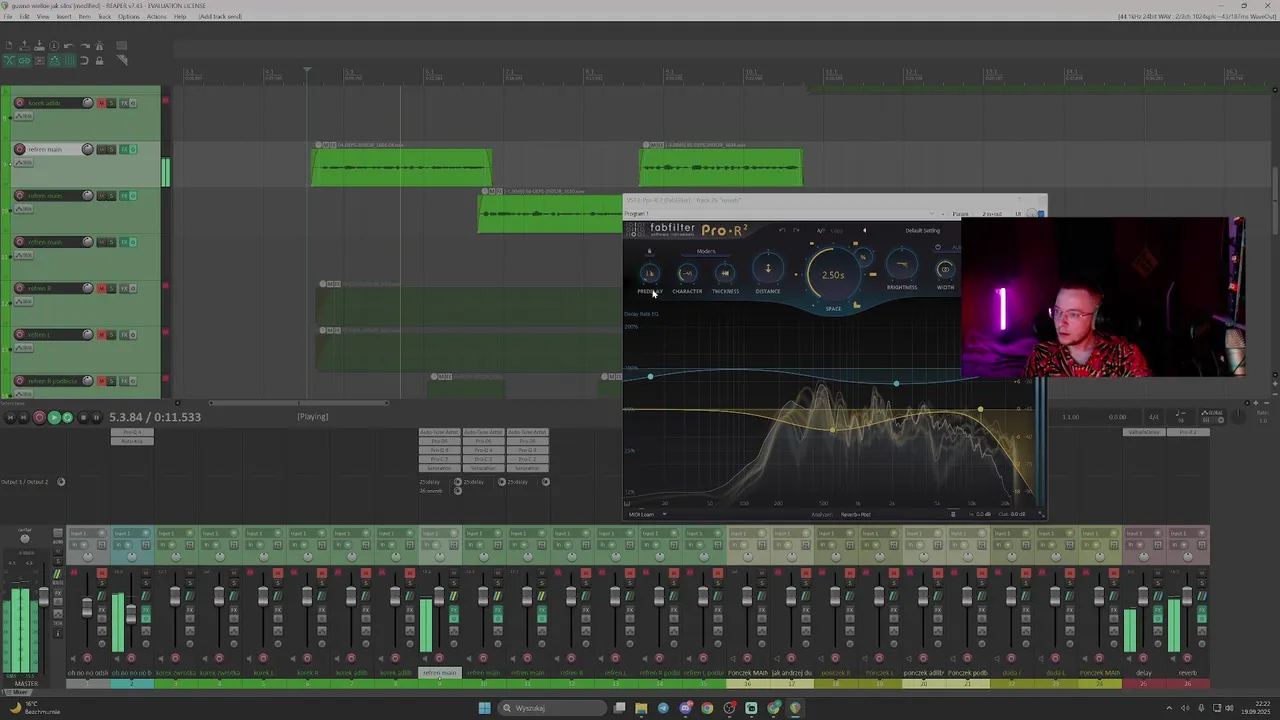Click the Character knob in Pro-R 2
This screenshot has width=1280, height=720.
(x=687, y=273)
